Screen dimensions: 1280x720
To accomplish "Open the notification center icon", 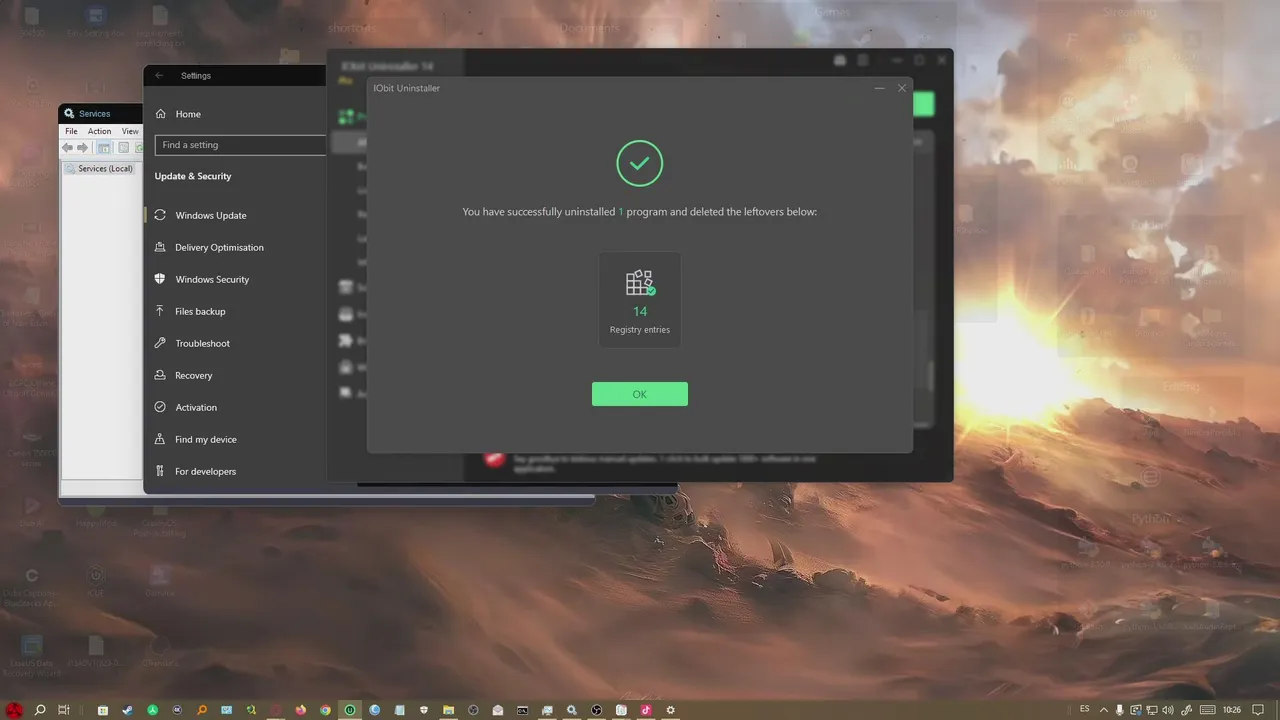I will tap(1258, 710).
